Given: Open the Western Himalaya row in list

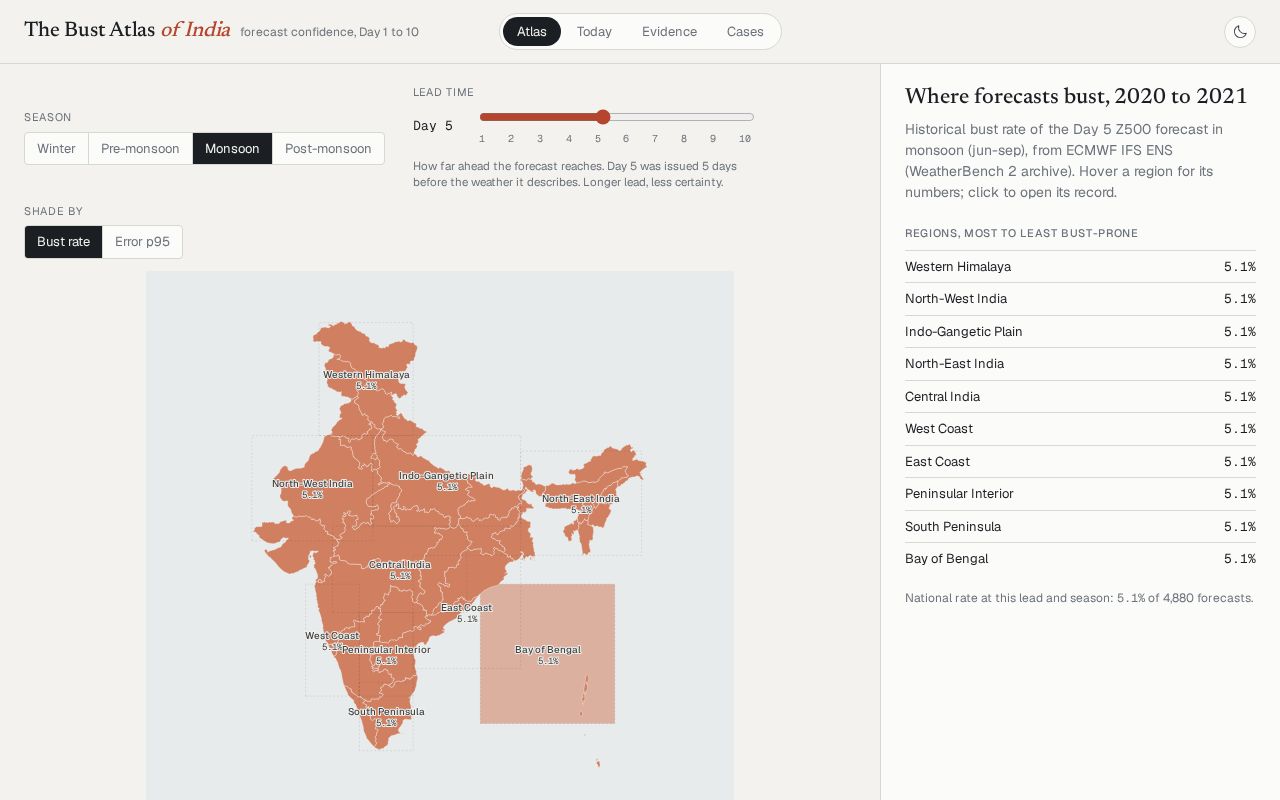Looking at the screenshot, I should tap(1080, 267).
